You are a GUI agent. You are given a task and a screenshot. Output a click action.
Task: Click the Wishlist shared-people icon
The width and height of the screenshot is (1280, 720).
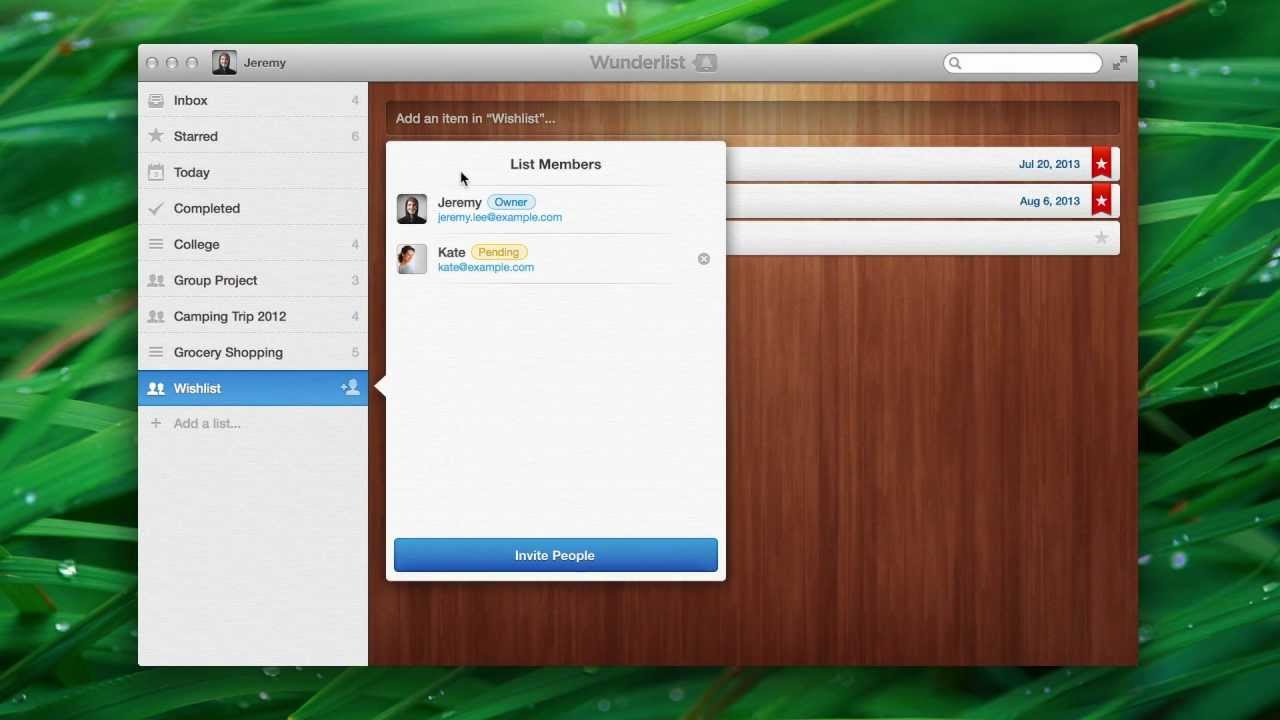coord(156,388)
